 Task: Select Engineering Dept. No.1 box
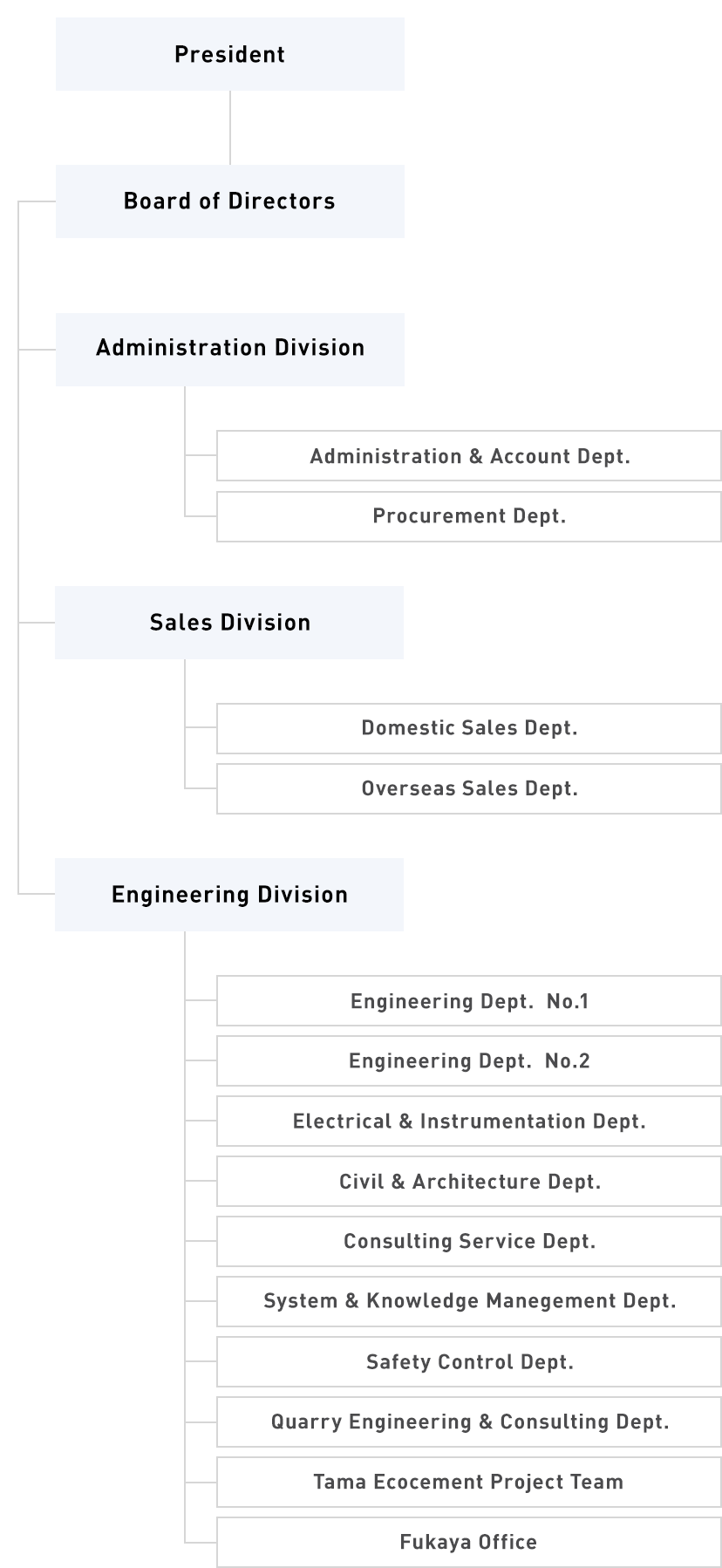point(469,1001)
